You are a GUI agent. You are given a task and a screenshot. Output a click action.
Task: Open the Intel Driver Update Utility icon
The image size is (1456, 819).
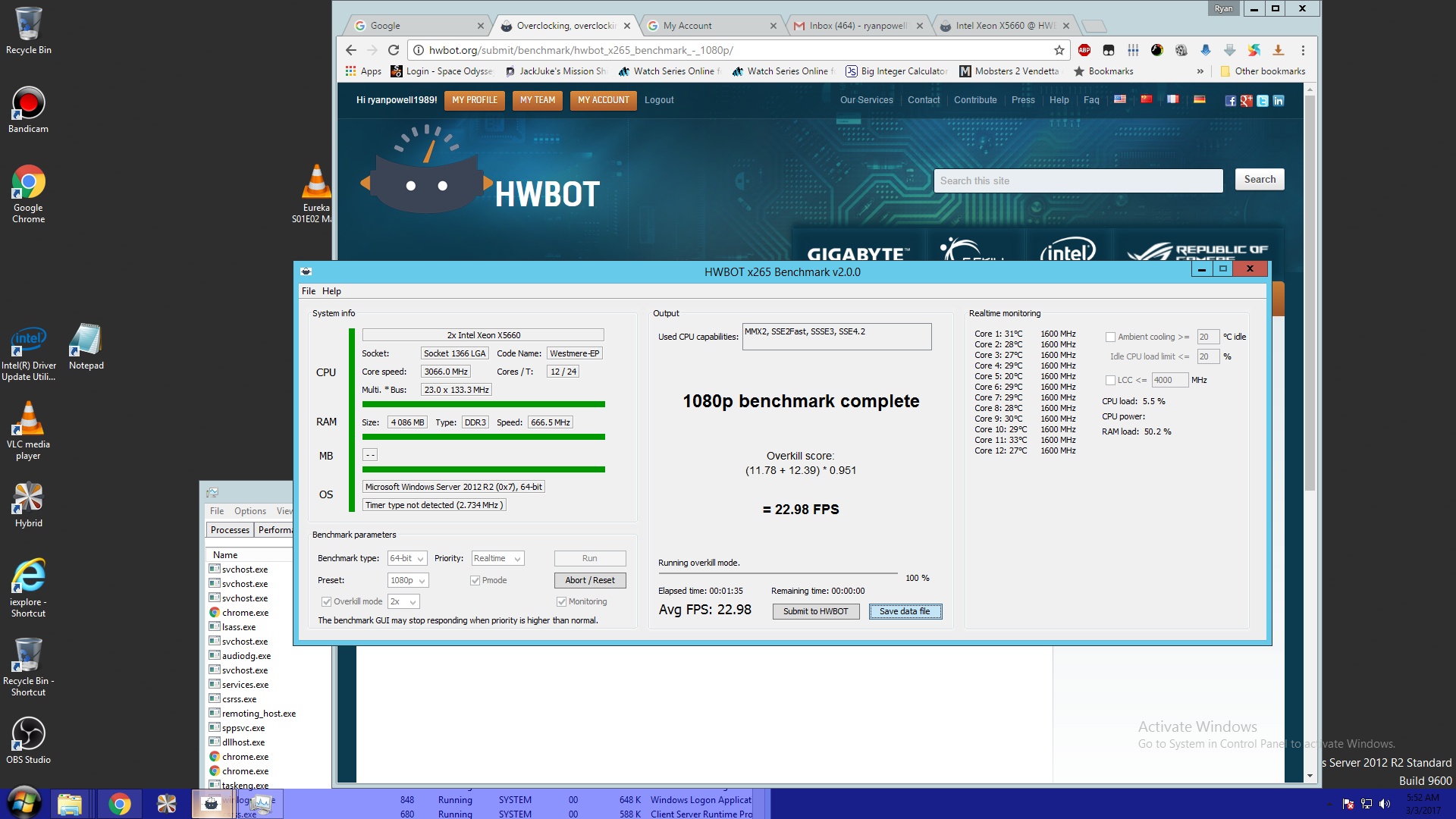(28, 353)
